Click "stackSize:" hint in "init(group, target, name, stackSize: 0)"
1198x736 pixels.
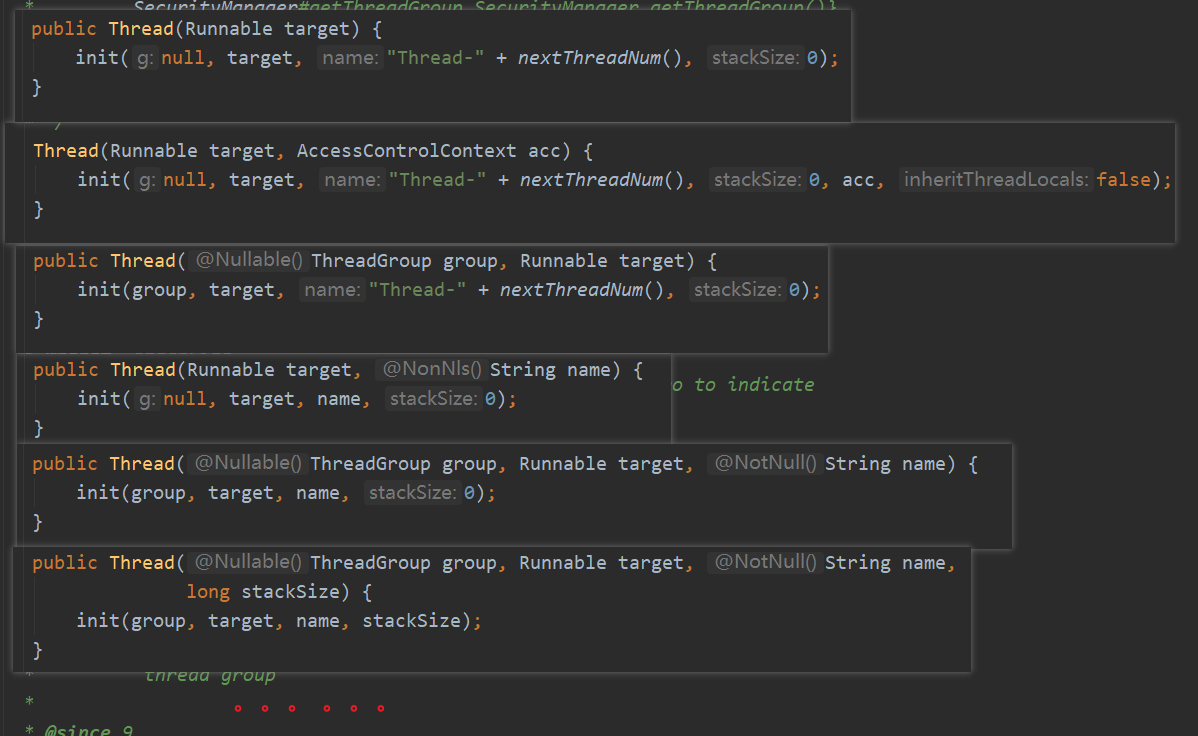point(413,493)
